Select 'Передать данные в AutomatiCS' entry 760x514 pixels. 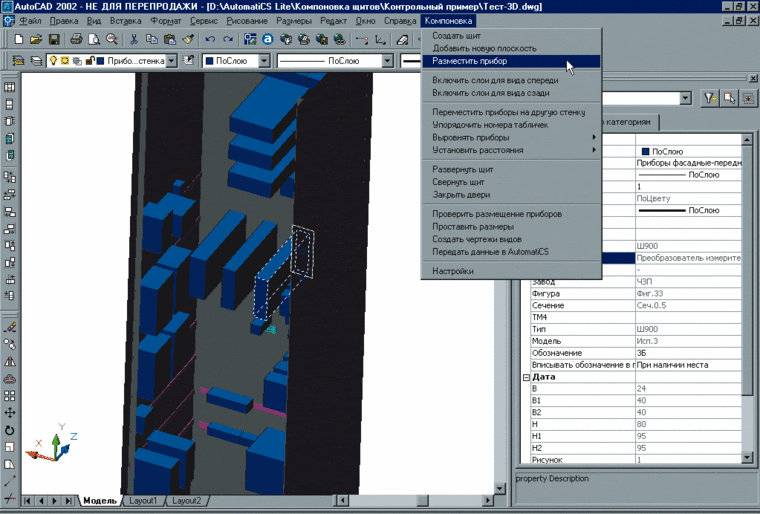pos(511,252)
